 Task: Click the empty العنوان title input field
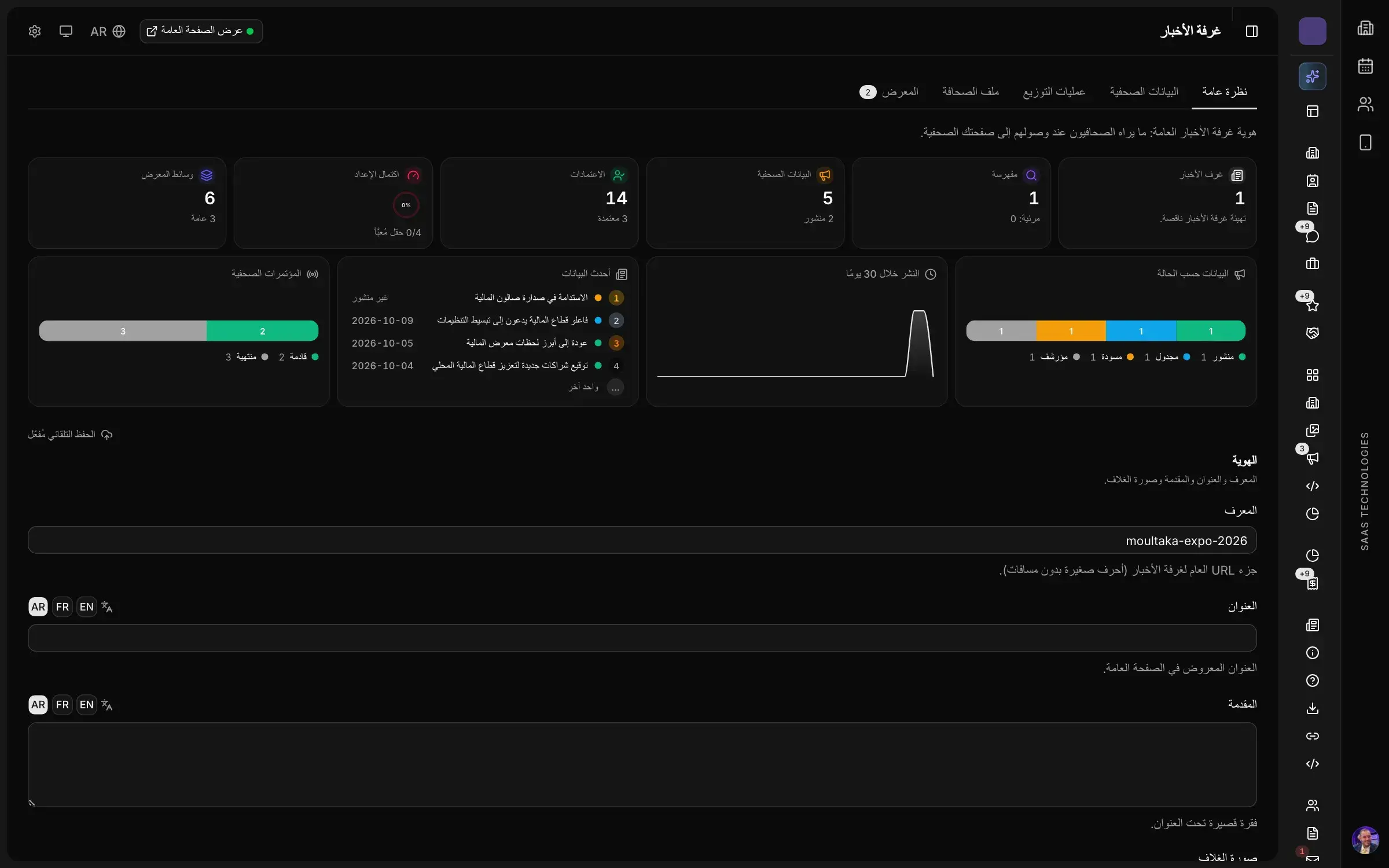pyautogui.click(x=642, y=638)
